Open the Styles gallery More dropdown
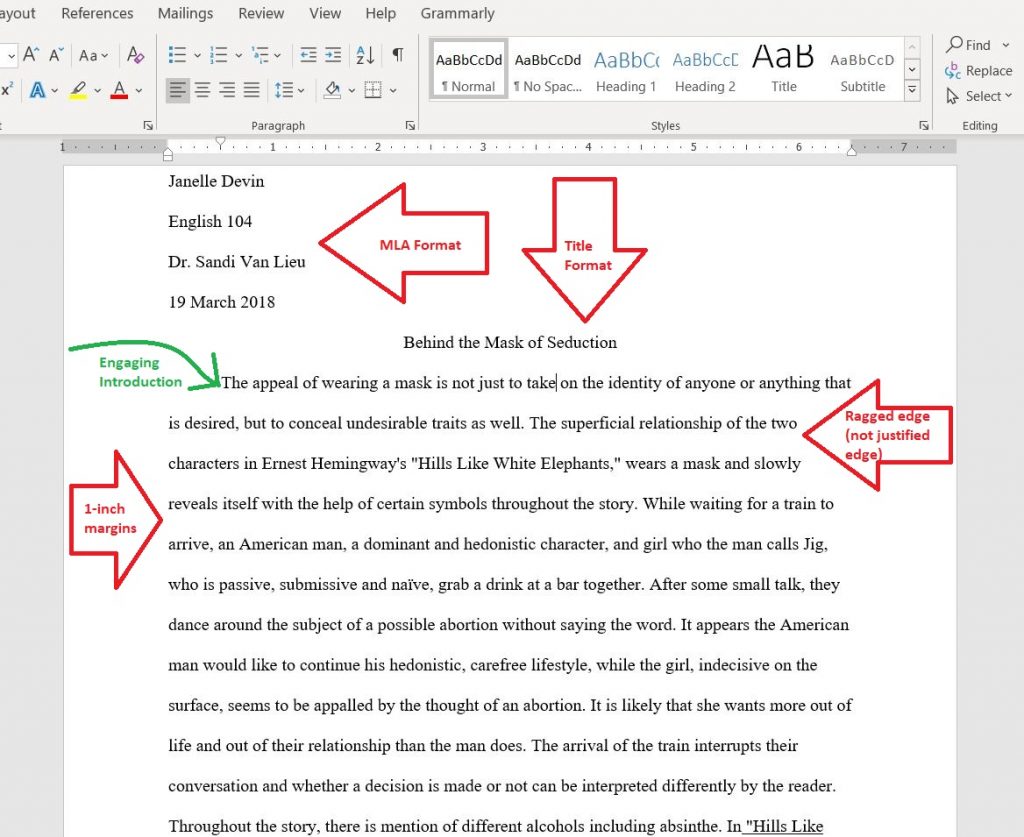Screen dimensions: 1024x837 click(912, 89)
